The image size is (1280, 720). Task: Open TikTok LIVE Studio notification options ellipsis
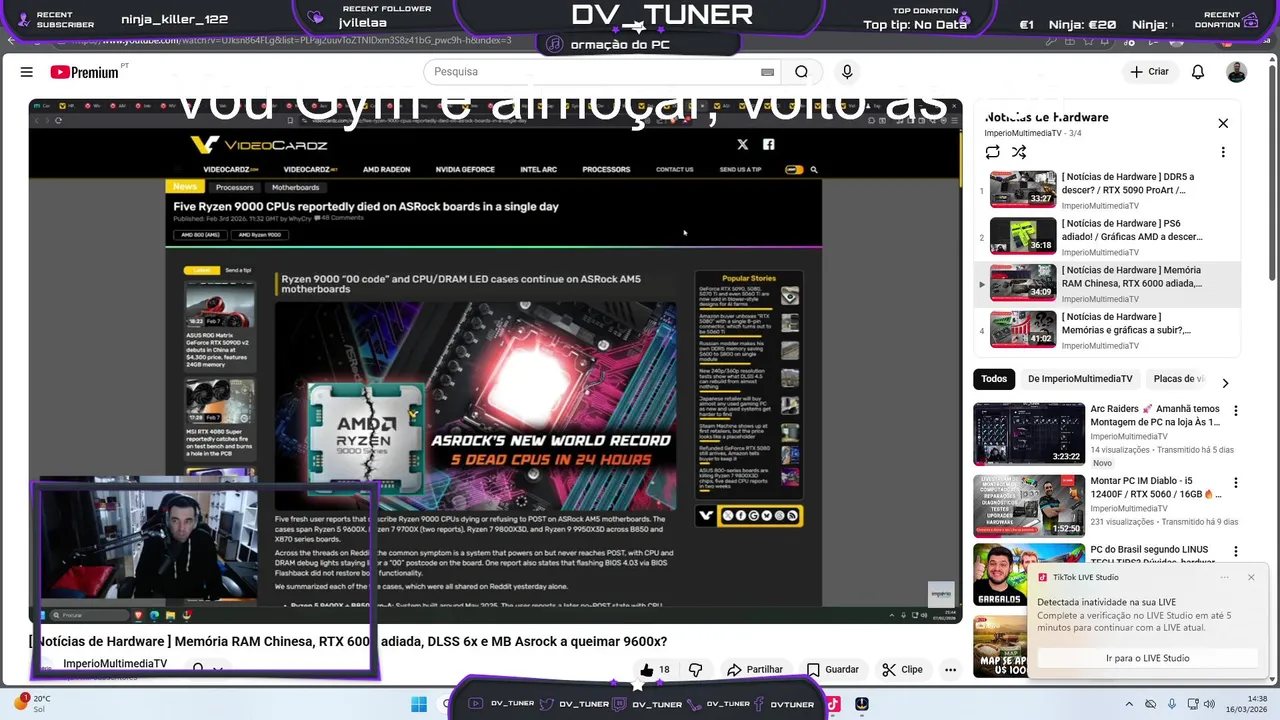(1224, 577)
